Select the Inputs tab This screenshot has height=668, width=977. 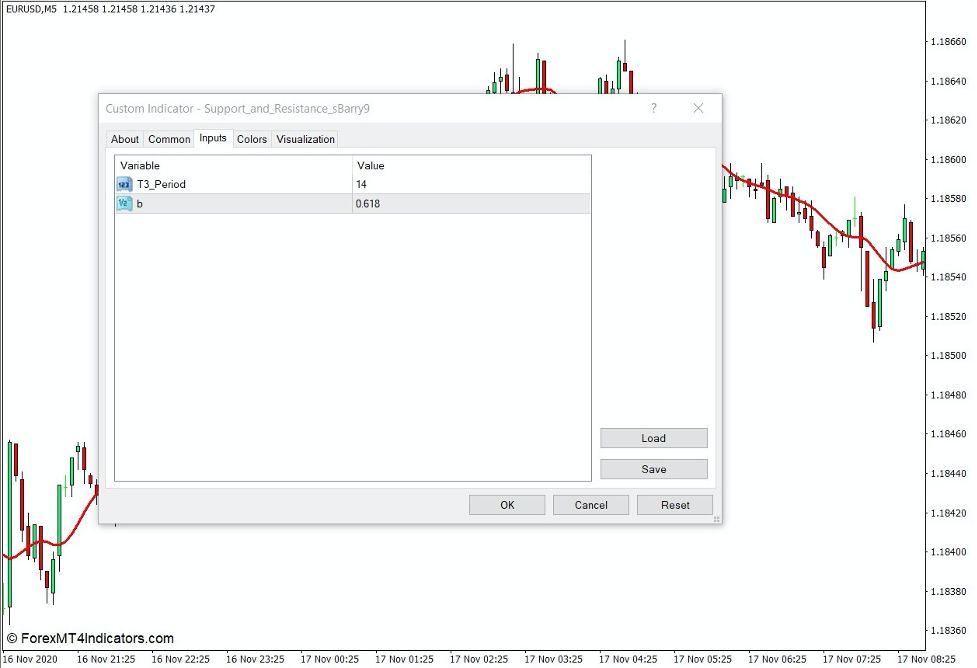[212, 139]
